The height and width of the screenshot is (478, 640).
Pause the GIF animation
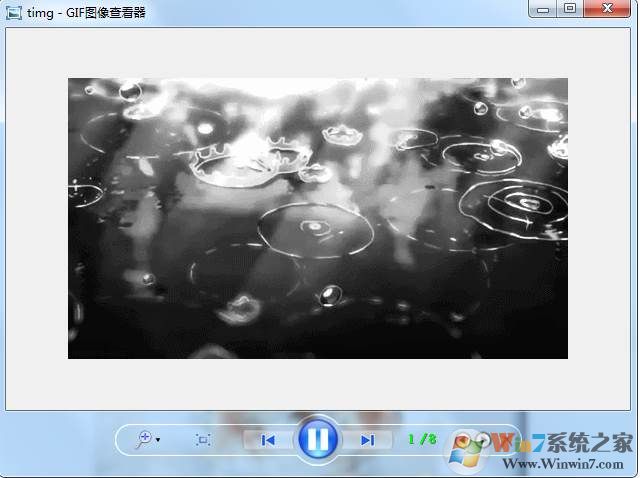pyautogui.click(x=317, y=439)
